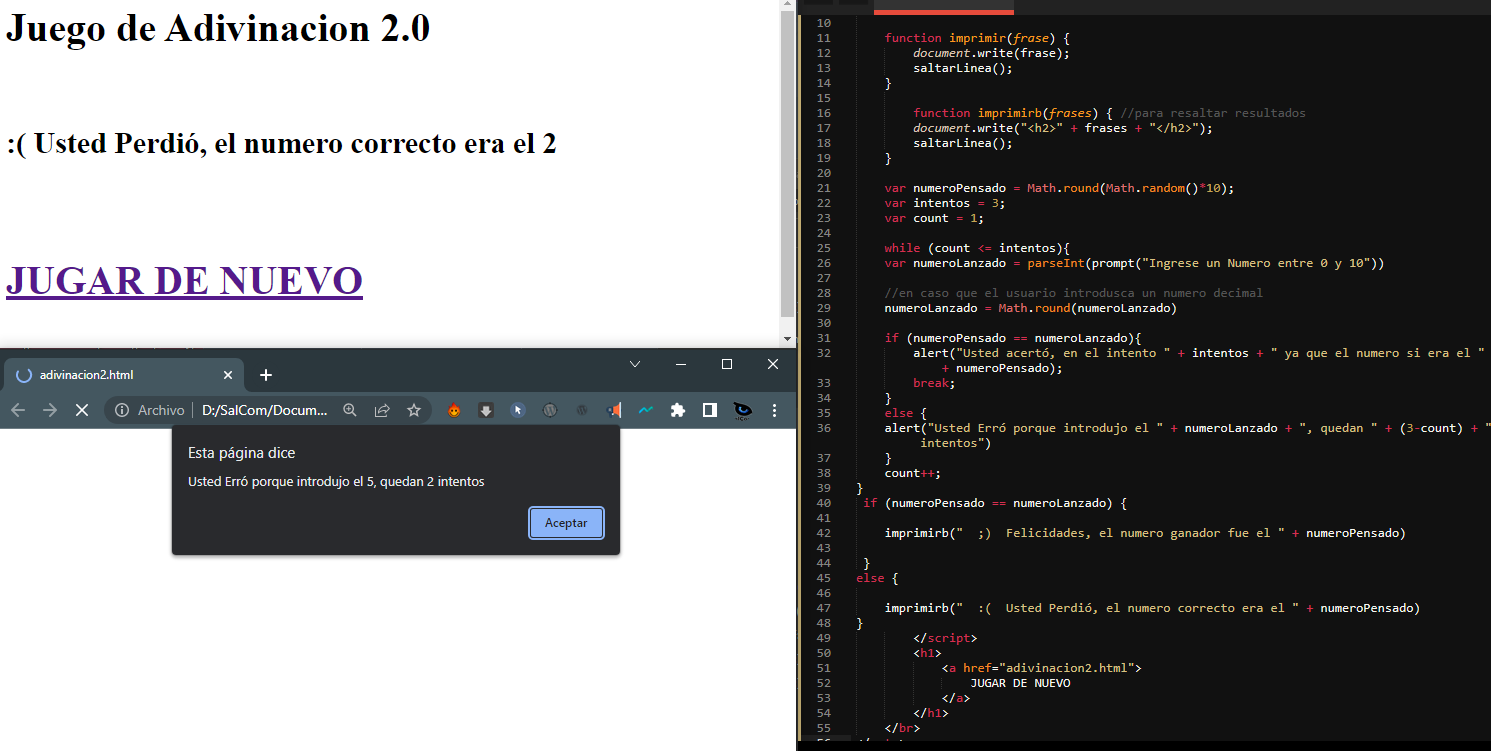The width and height of the screenshot is (1491, 751).
Task: Click 'break;' on line 33
Action: [x=934, y=383]
